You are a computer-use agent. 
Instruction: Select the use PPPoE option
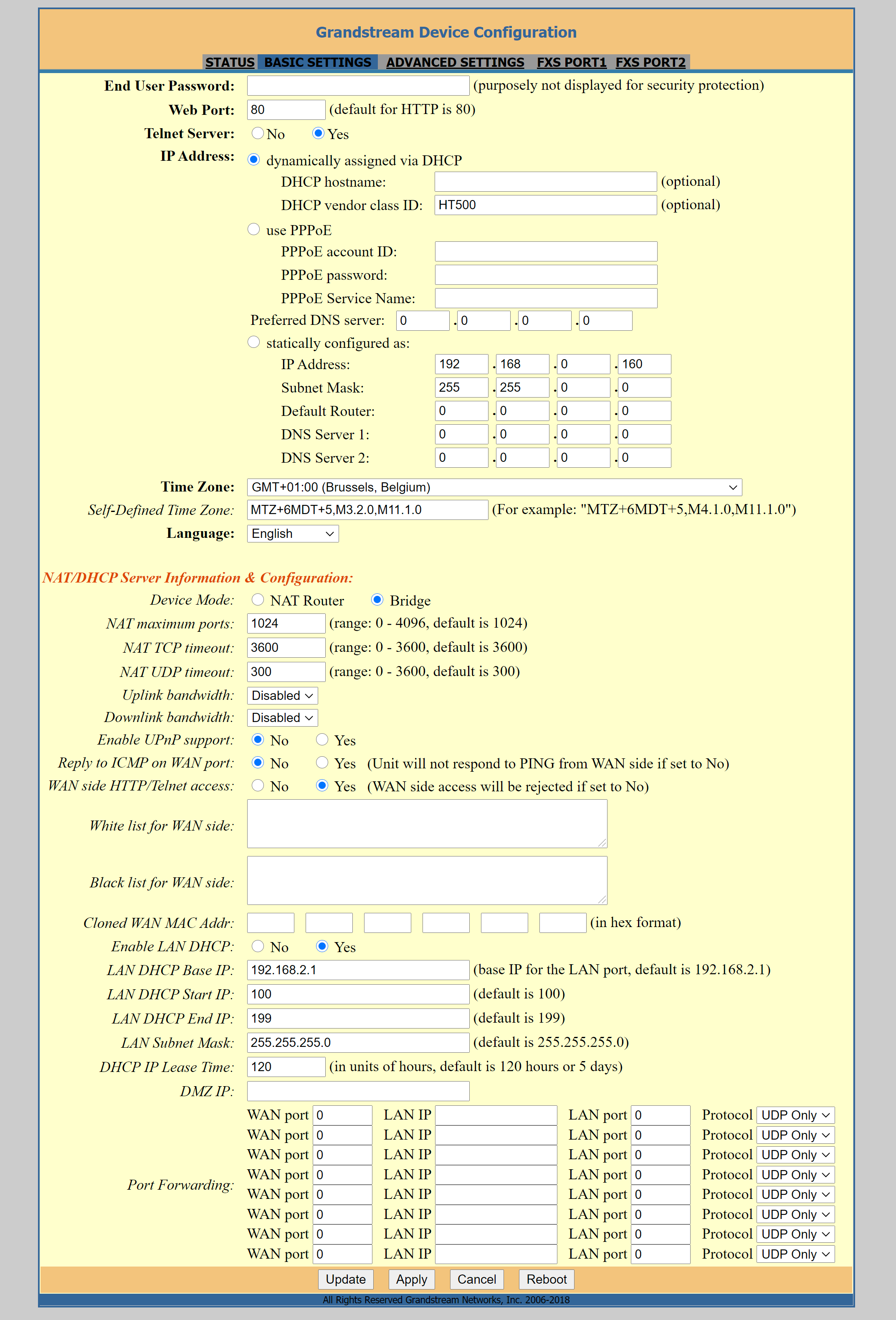pyautogui.click(x=254, y=230)
